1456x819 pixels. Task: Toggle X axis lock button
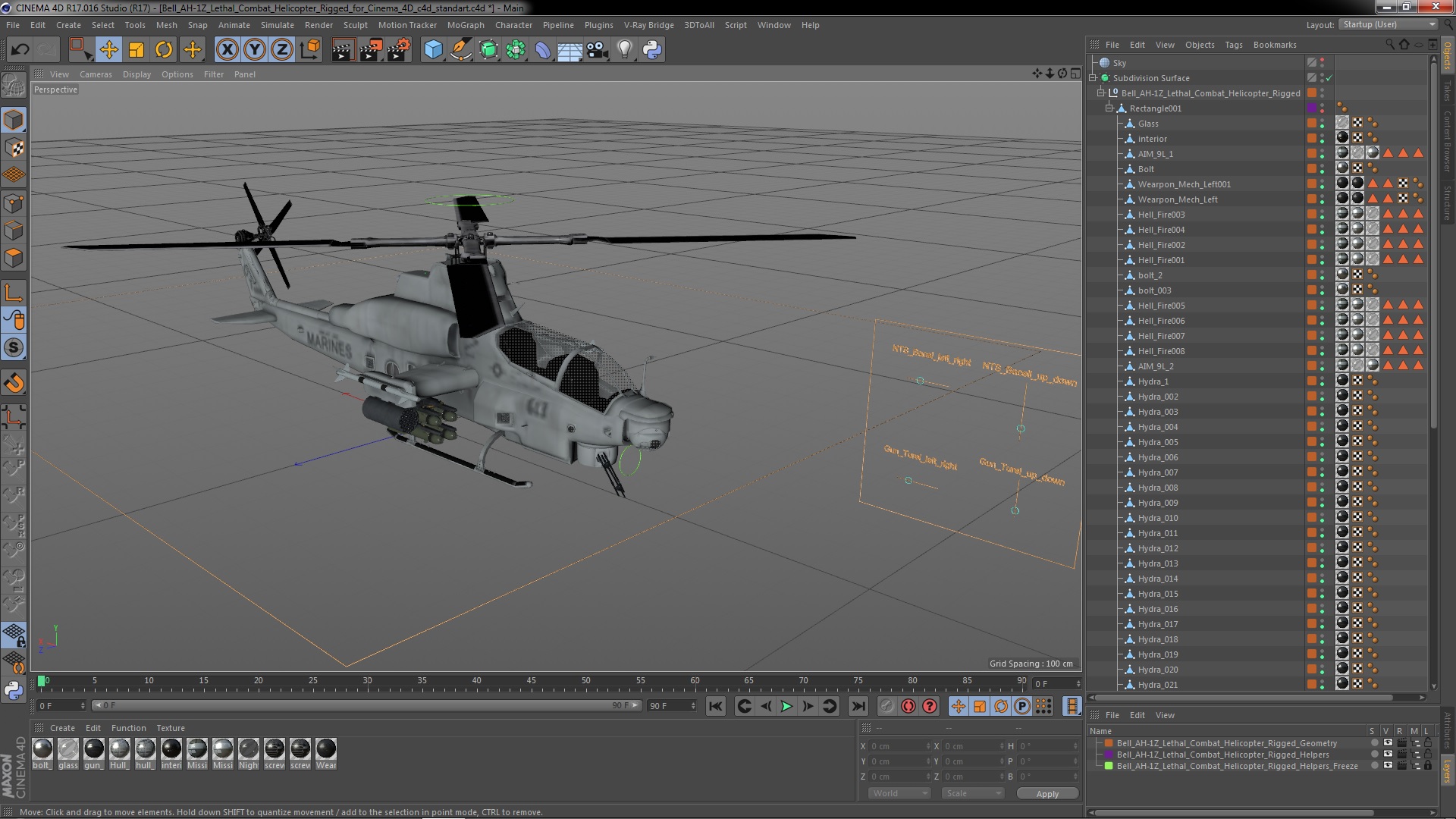(227, 50)
